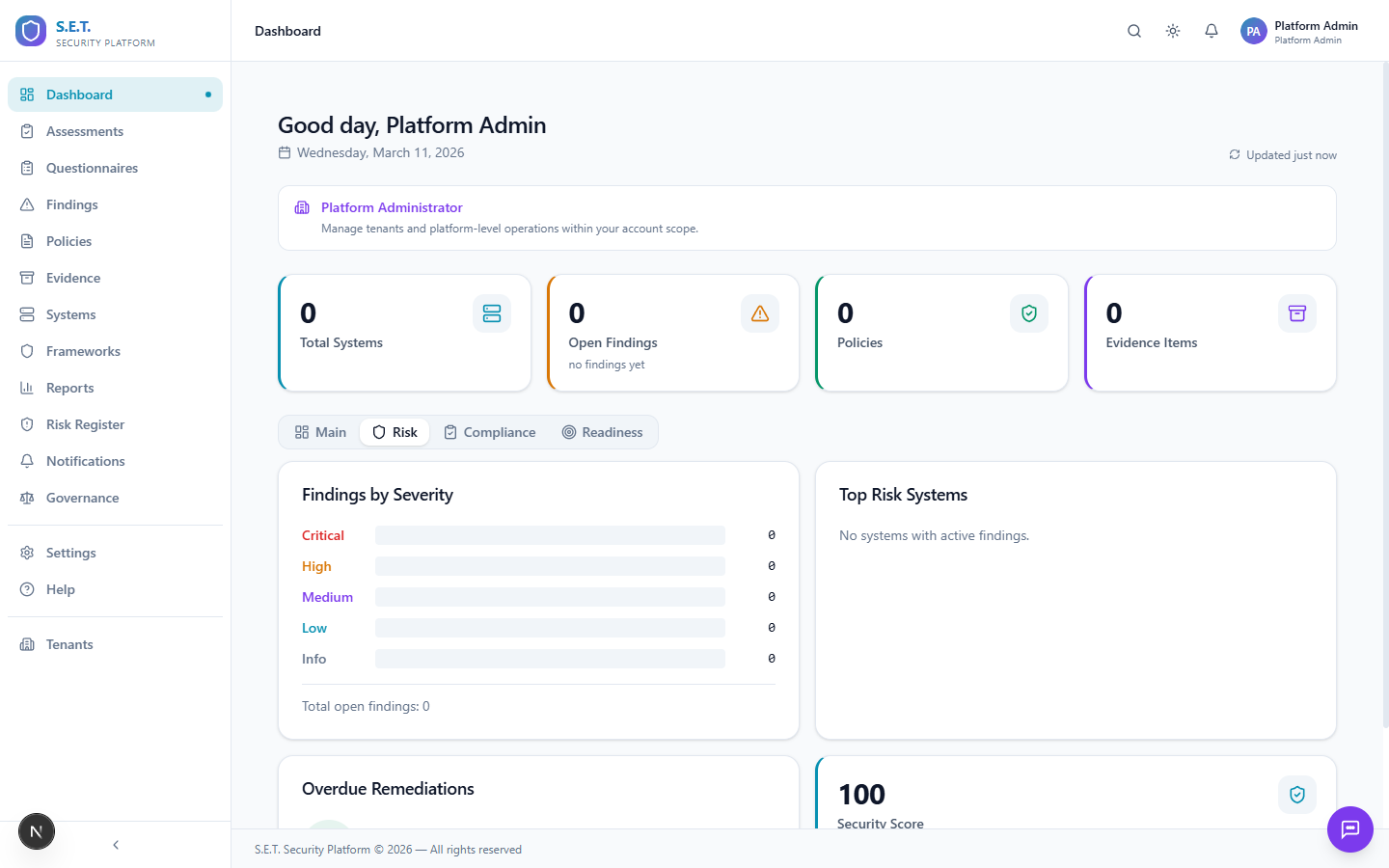Click the page vertical scrollbar
The height and width of the screenshot is (868, 1389).
coord(1385,395)
